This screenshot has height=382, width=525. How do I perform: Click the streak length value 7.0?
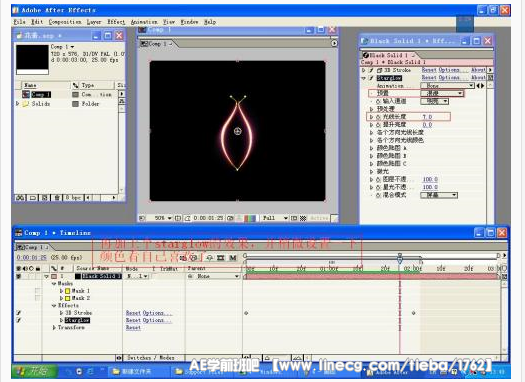pyautogui.click(x=427, y=117)
